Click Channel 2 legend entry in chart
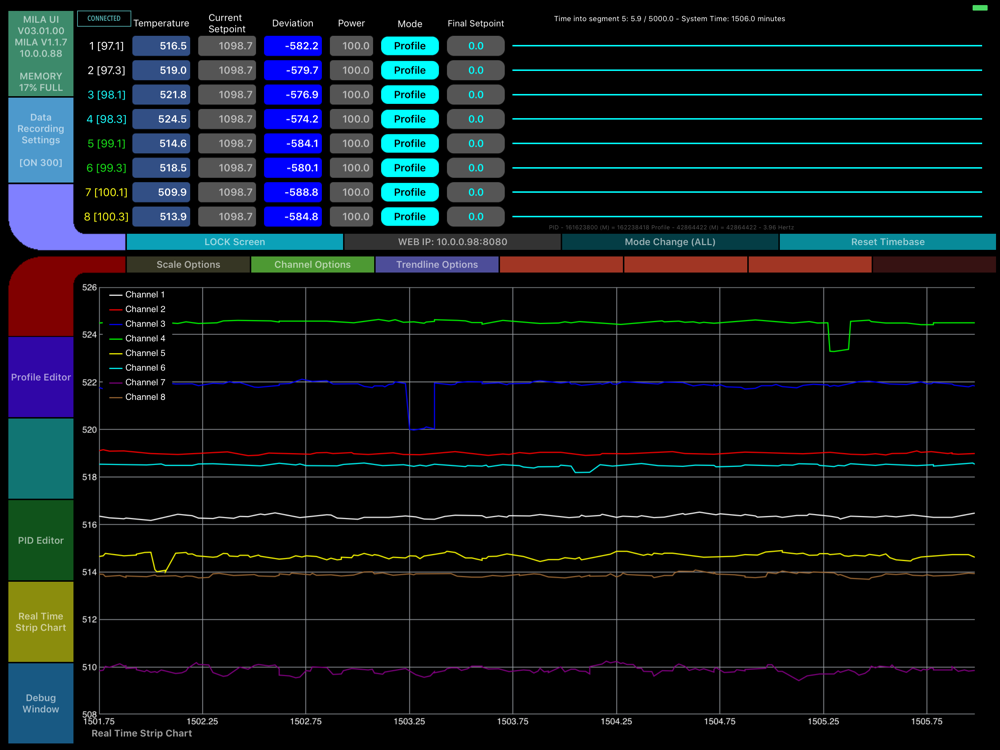1000x750 pixels. tap(137, 309)
